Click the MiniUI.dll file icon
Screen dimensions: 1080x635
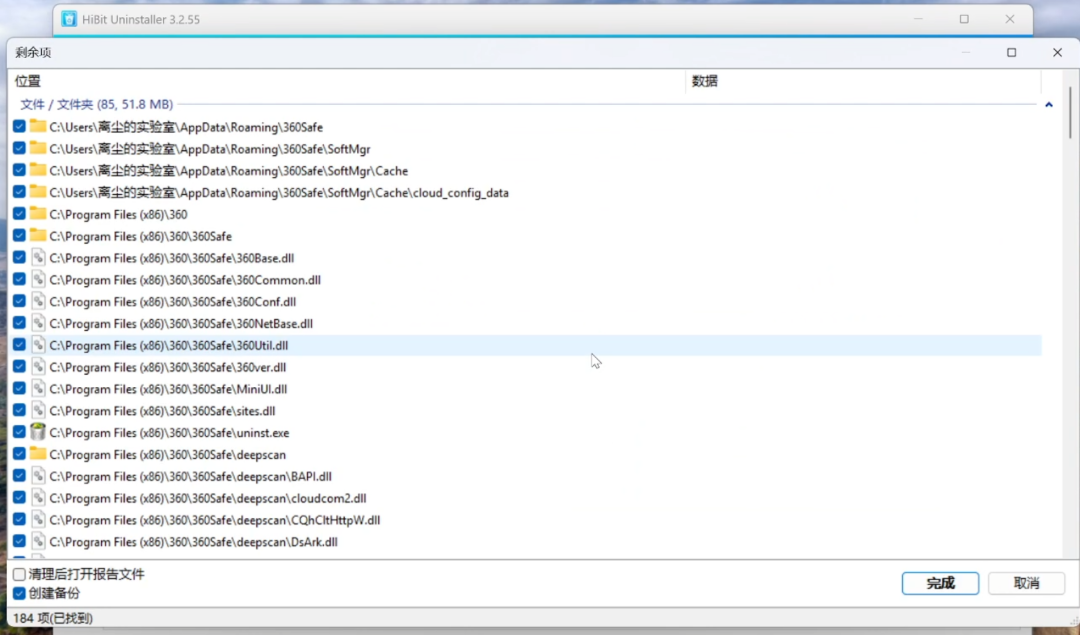tap(38, 388)
